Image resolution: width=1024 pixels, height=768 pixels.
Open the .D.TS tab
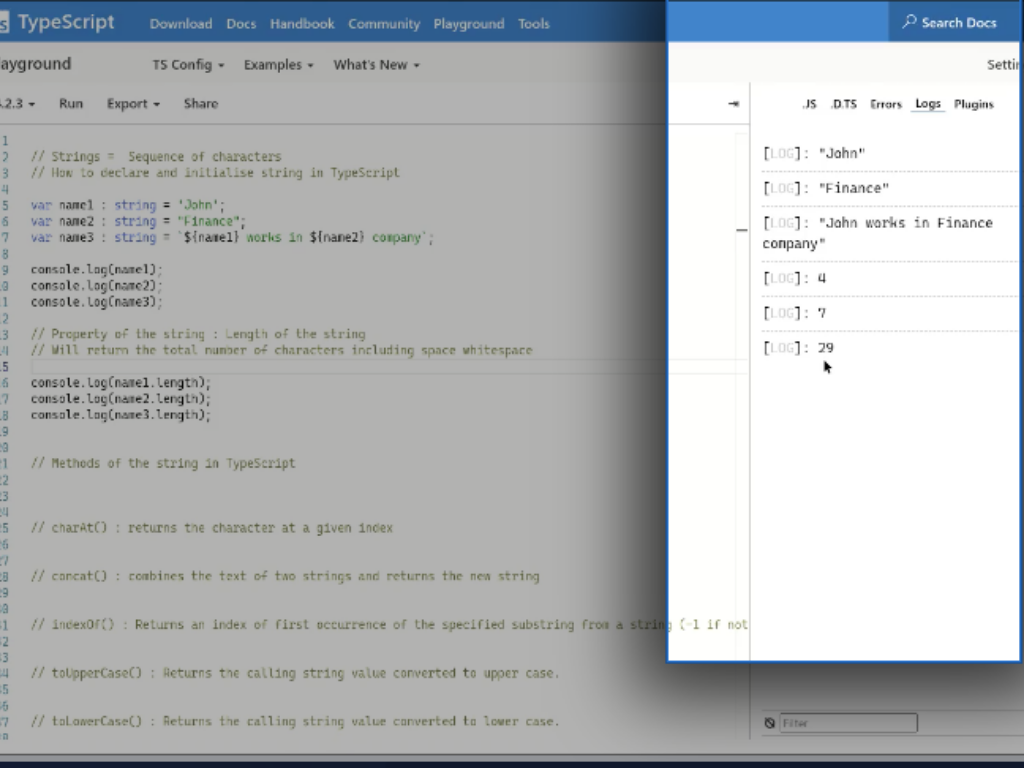click(844, 103)
